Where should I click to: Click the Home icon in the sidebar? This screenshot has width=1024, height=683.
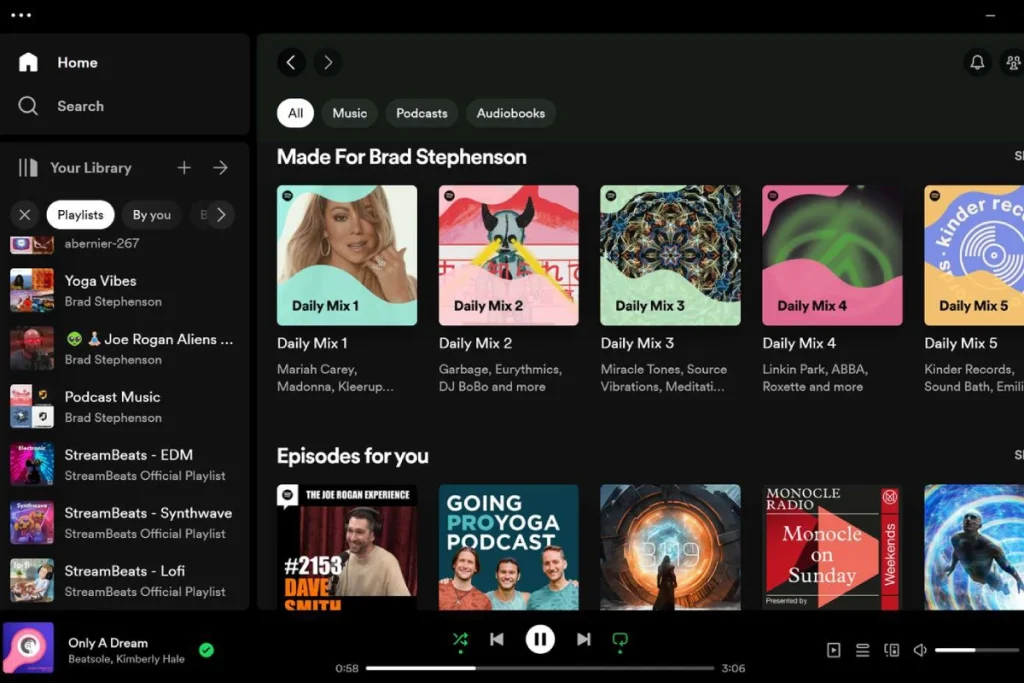coord(28,62)
